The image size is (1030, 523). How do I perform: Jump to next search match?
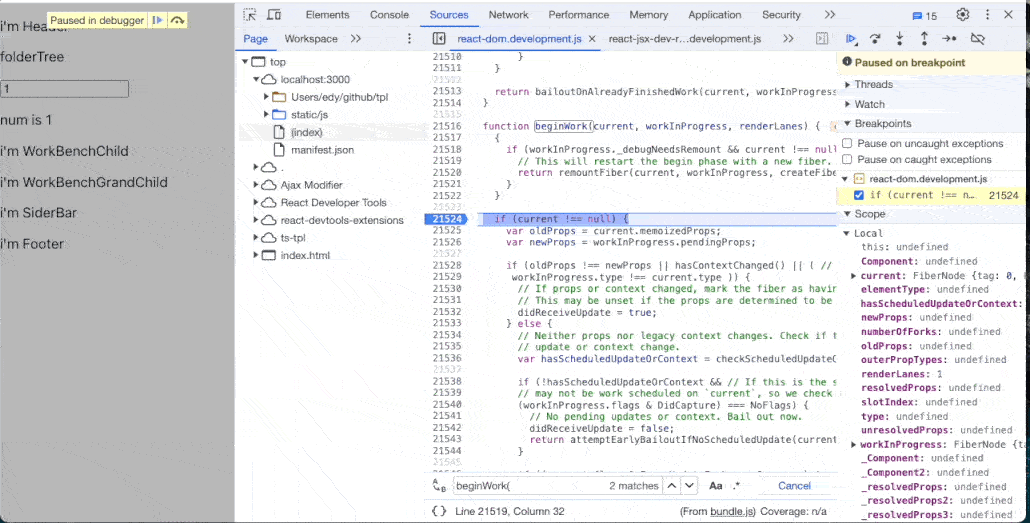point(688,486)
